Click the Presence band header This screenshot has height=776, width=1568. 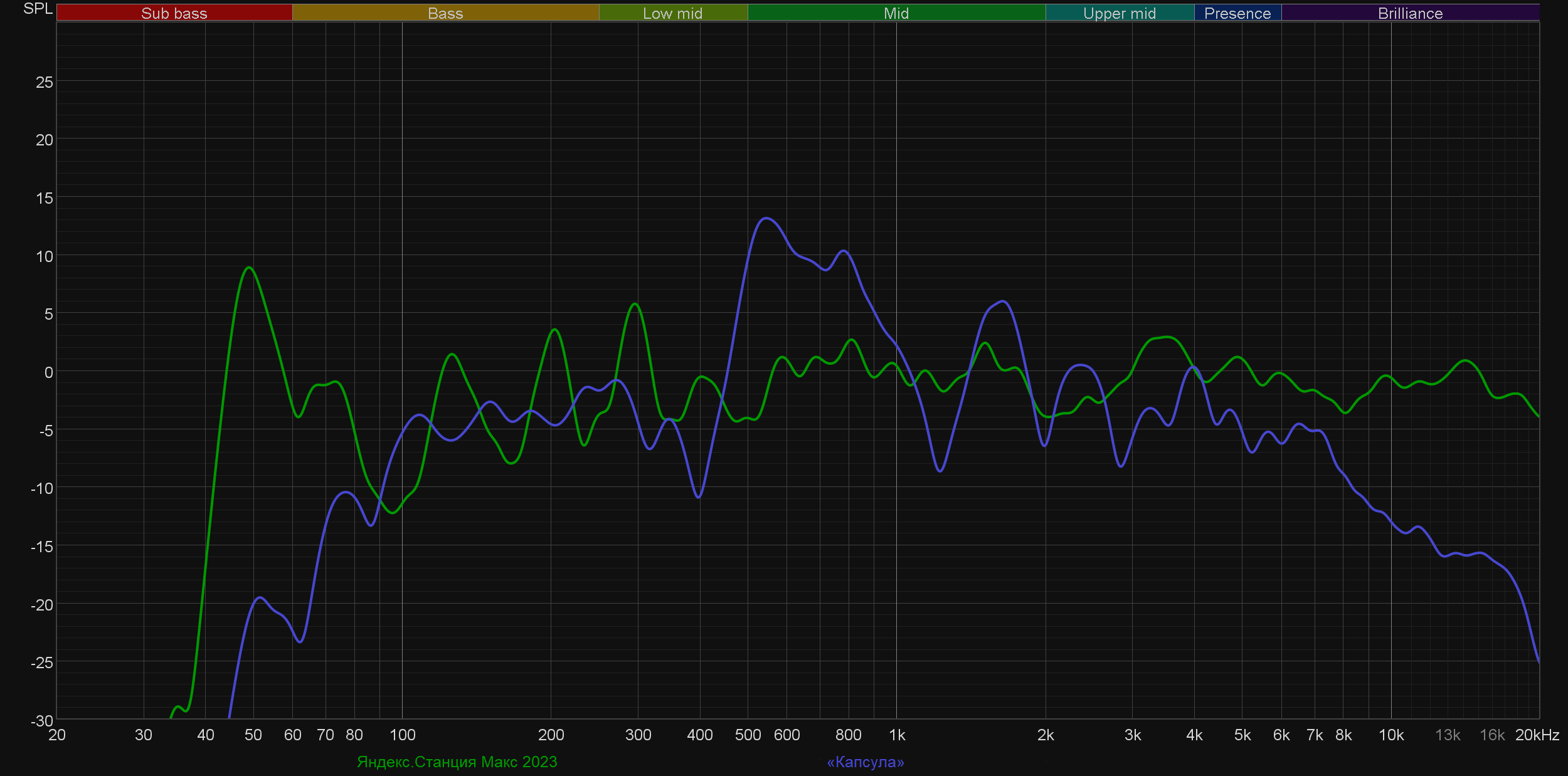1237,13
